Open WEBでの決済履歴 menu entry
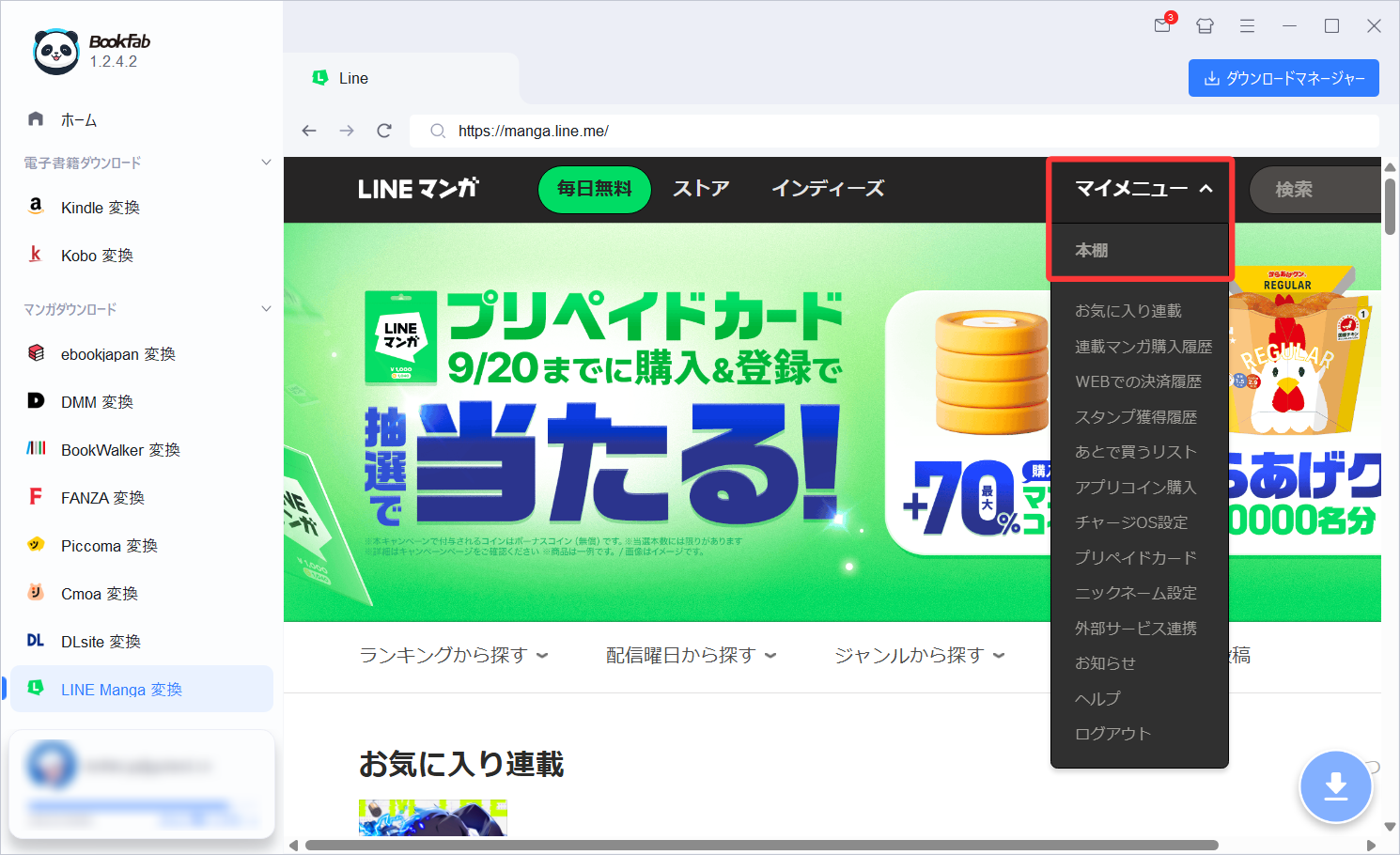The height and width of the screenshot is (855, 1400). click(x=1138, y=381)
